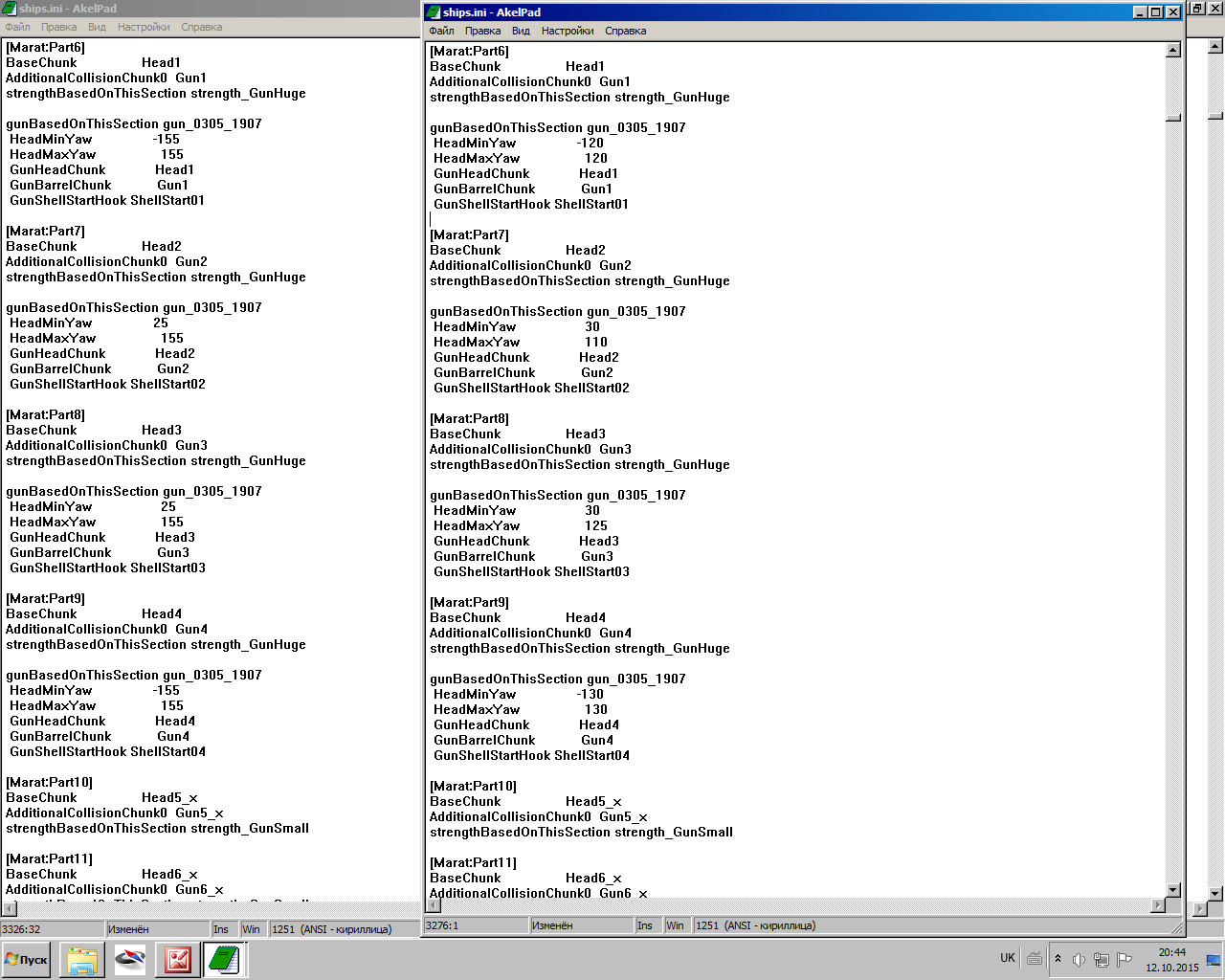The height and width of the screenshot is (980, 1225).
Task: Click AdditionalCollisionChunk0 Gun1 in background window
Action: pyautogui.click(x=106, y=78)
